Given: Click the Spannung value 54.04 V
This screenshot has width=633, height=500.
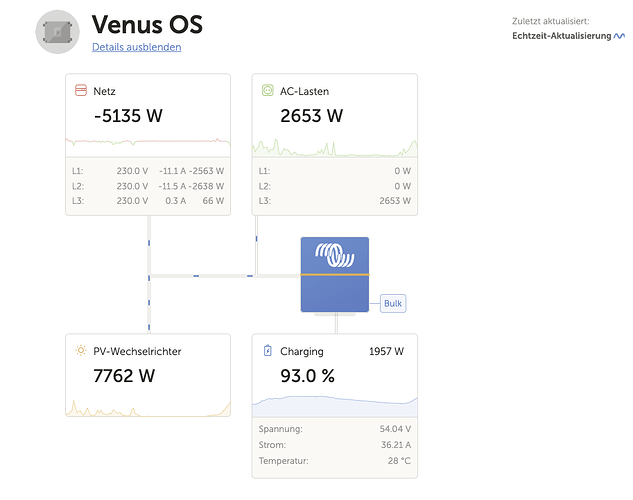Looking at the screenshot, I should pos(395,429).
